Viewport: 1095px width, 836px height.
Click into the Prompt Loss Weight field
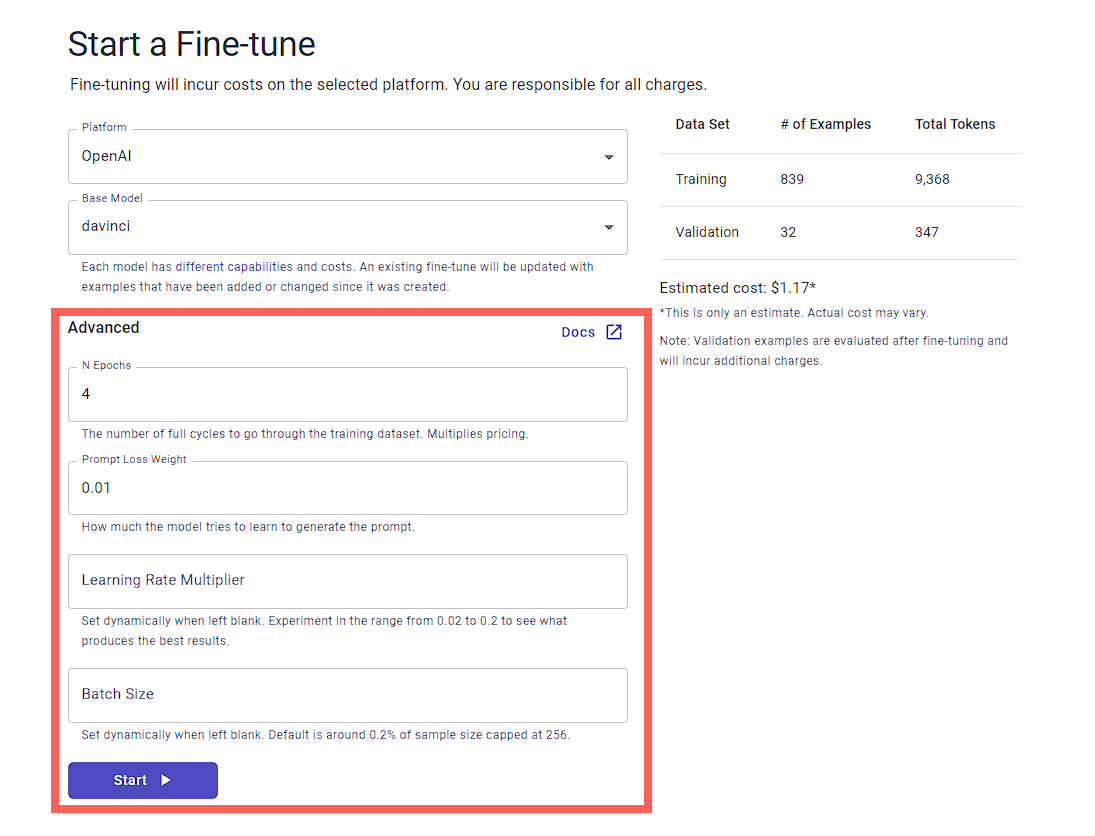(x=347, y=488)
